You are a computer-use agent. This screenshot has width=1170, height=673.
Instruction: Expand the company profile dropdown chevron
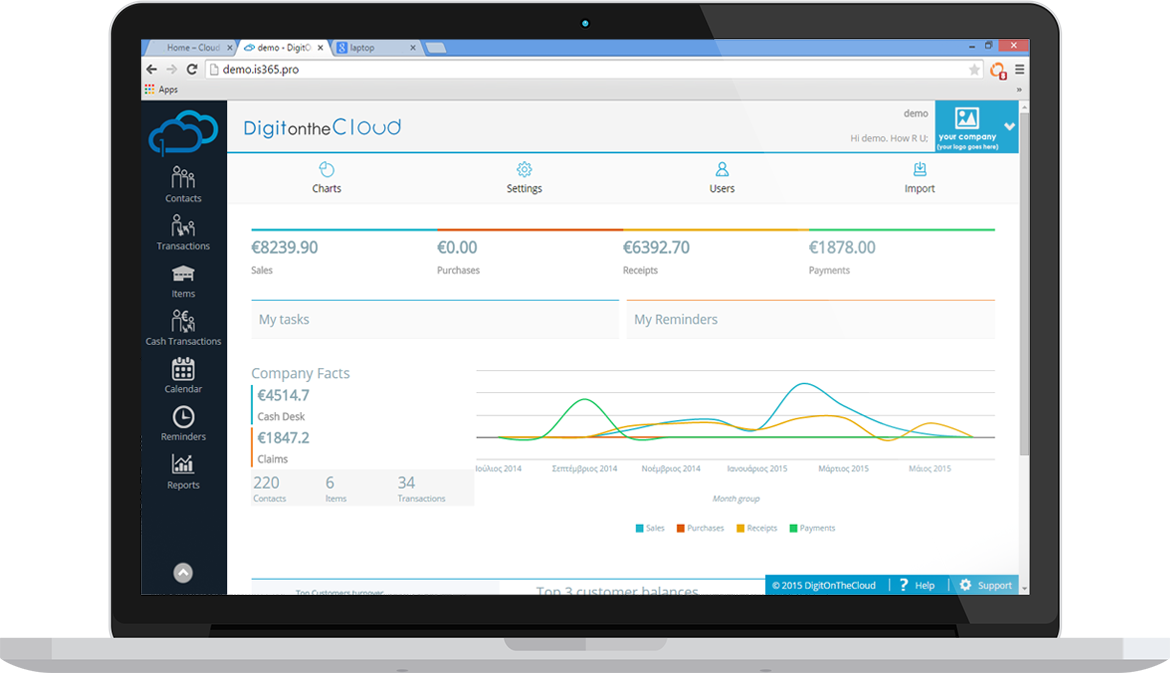[1010, 126]
